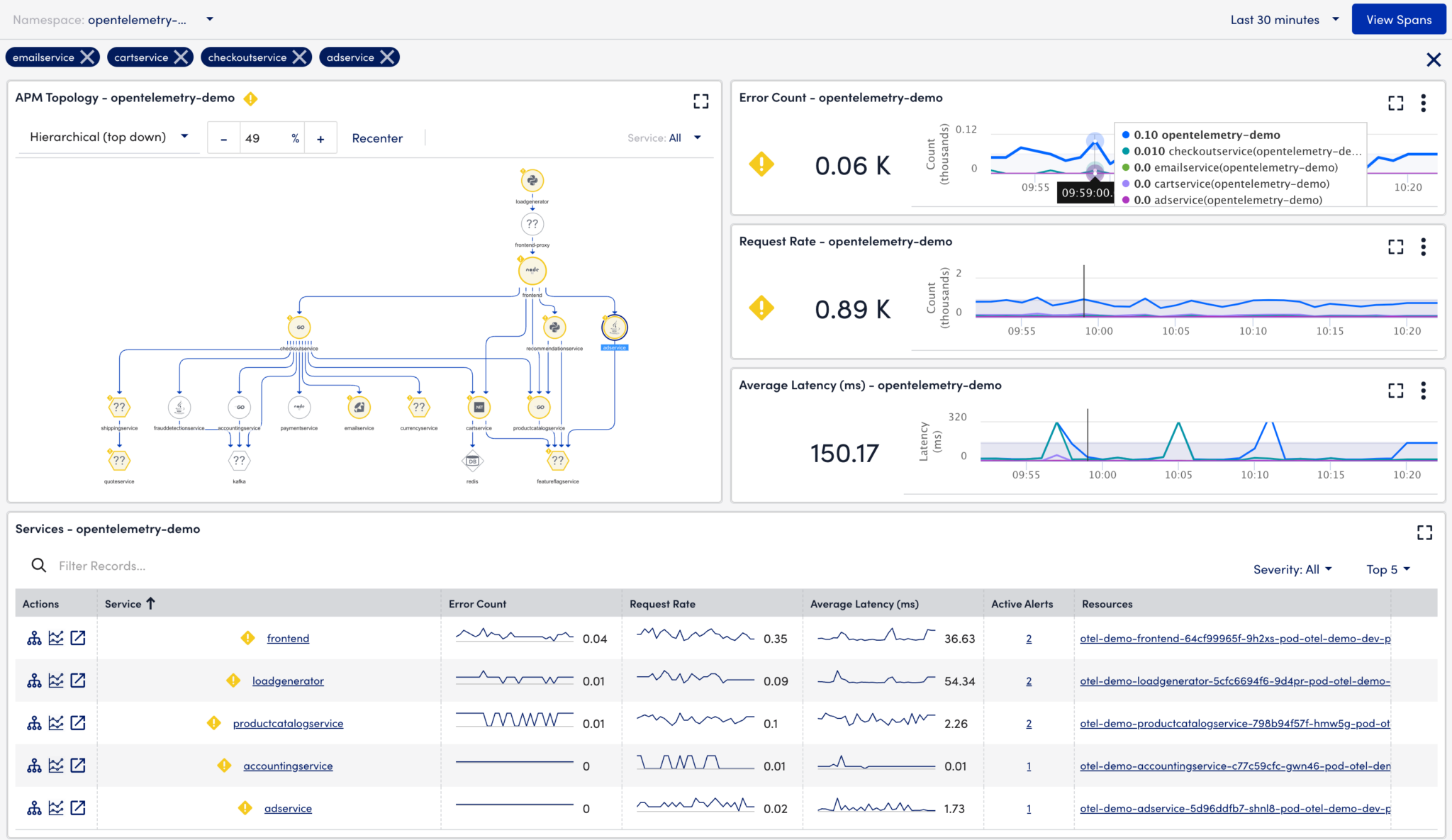Open topology view action for frontend service
The image size is (1452, 840).
pos(34,638)
